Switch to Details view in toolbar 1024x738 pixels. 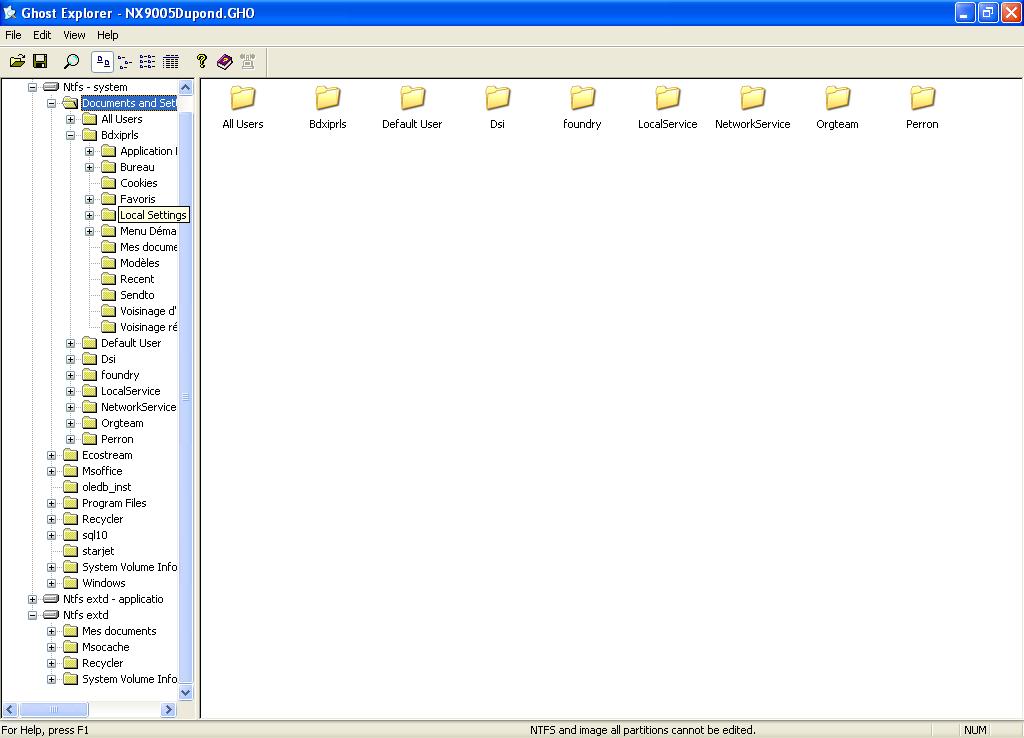[x=170, y=61]
